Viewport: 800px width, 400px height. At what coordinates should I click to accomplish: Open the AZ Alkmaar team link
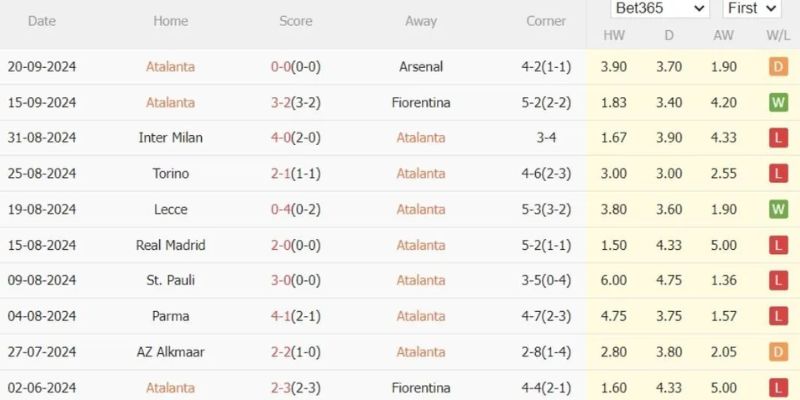coord(170,352)
